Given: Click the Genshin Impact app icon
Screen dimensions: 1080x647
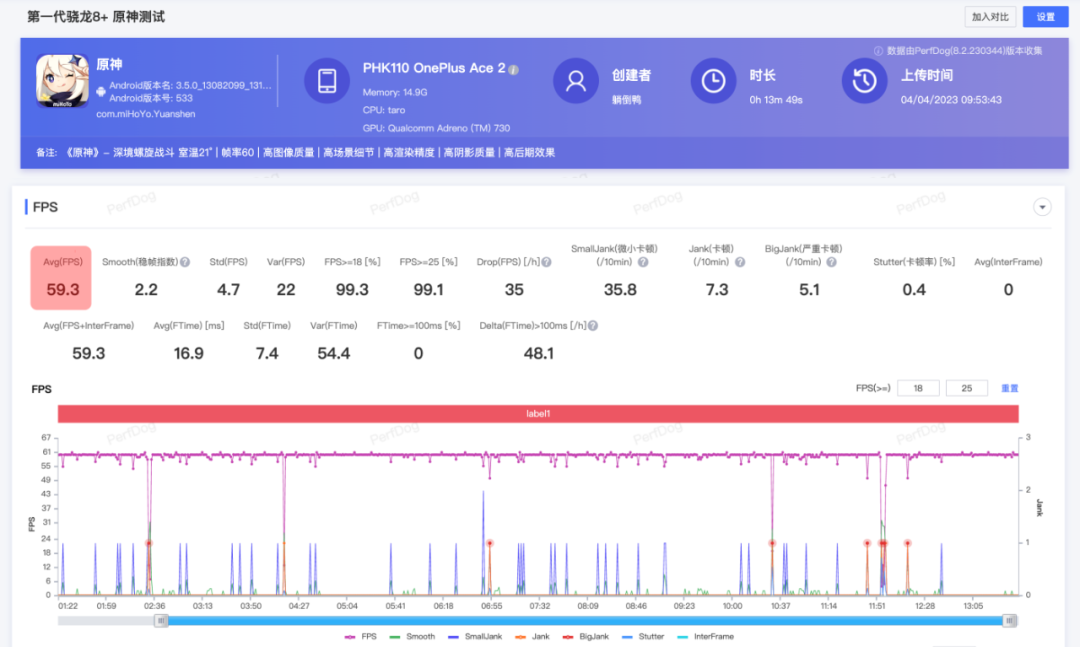Looking at the screenshot, I should 62,80.
